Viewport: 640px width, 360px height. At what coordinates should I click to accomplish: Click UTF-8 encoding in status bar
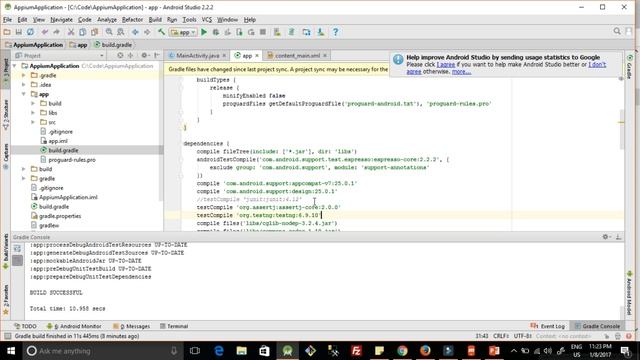tap(522, 336)
